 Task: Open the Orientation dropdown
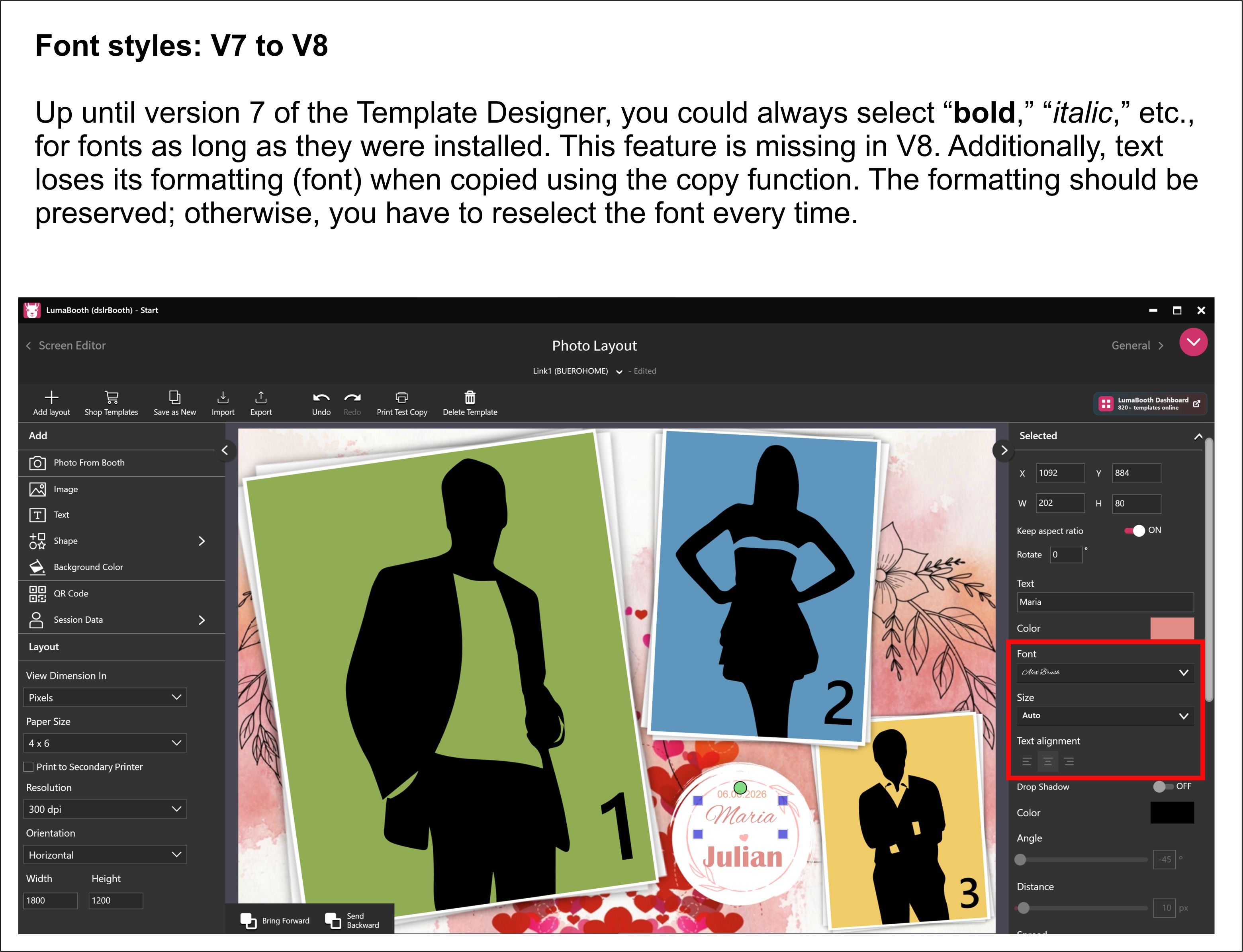click(x=105, y=854)
